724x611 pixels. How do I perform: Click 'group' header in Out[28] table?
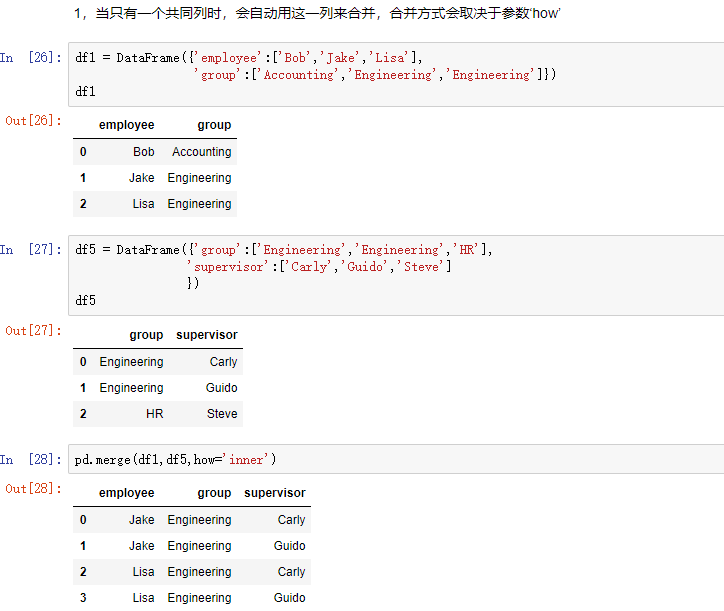coord(214,493)
